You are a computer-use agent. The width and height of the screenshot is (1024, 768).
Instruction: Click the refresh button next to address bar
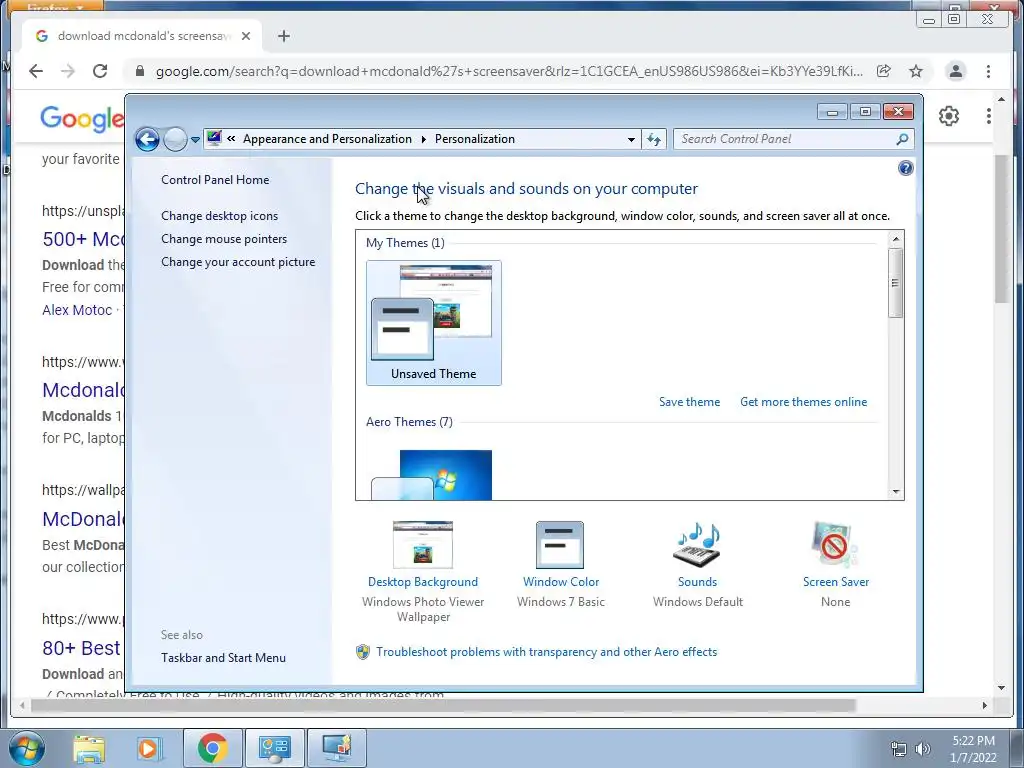tap(654, 139)
